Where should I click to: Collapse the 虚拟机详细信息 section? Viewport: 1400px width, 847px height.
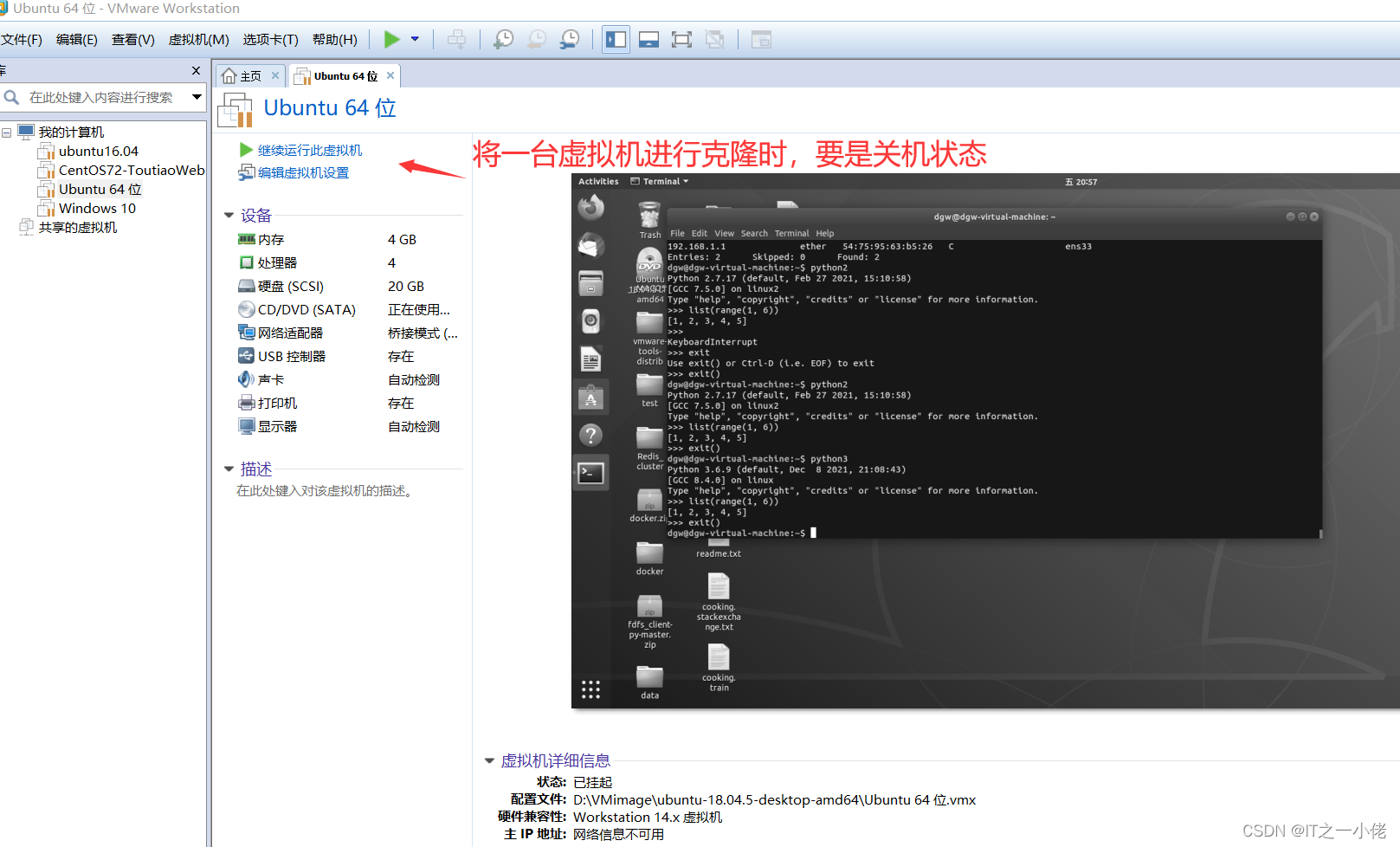pyautogui.click(x=489, y=760)
